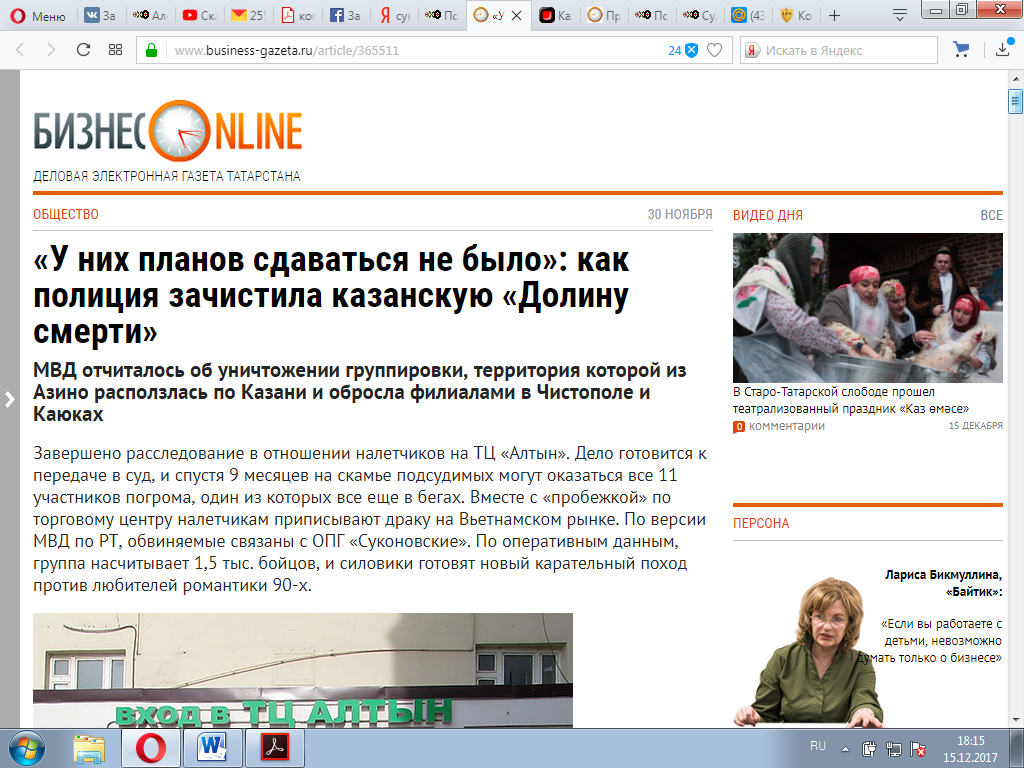
Task: Click the ОБЩЕСТВО section link
Action: [66, 215]
